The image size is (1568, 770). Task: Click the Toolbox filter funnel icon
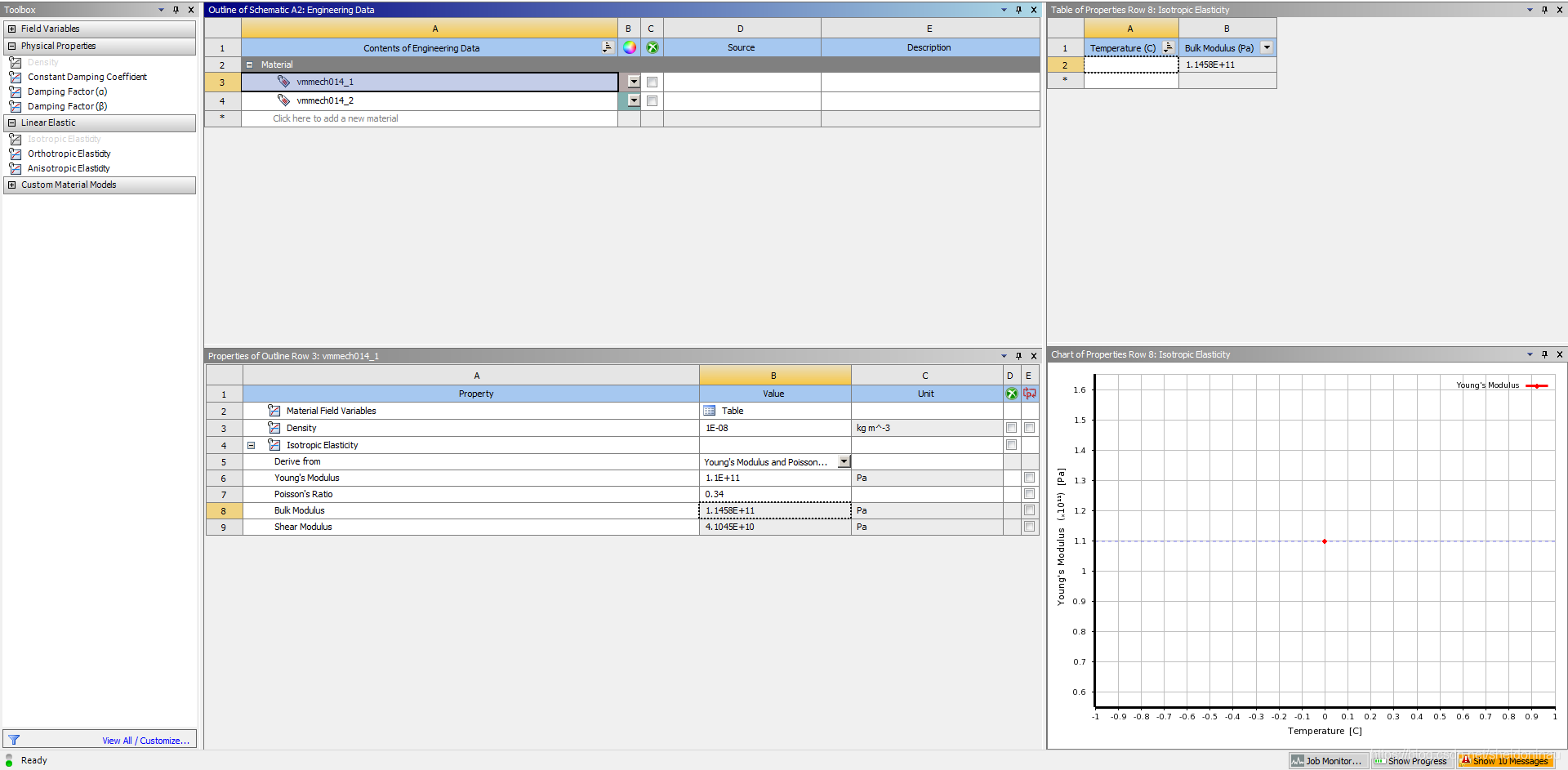coord(14,740)
